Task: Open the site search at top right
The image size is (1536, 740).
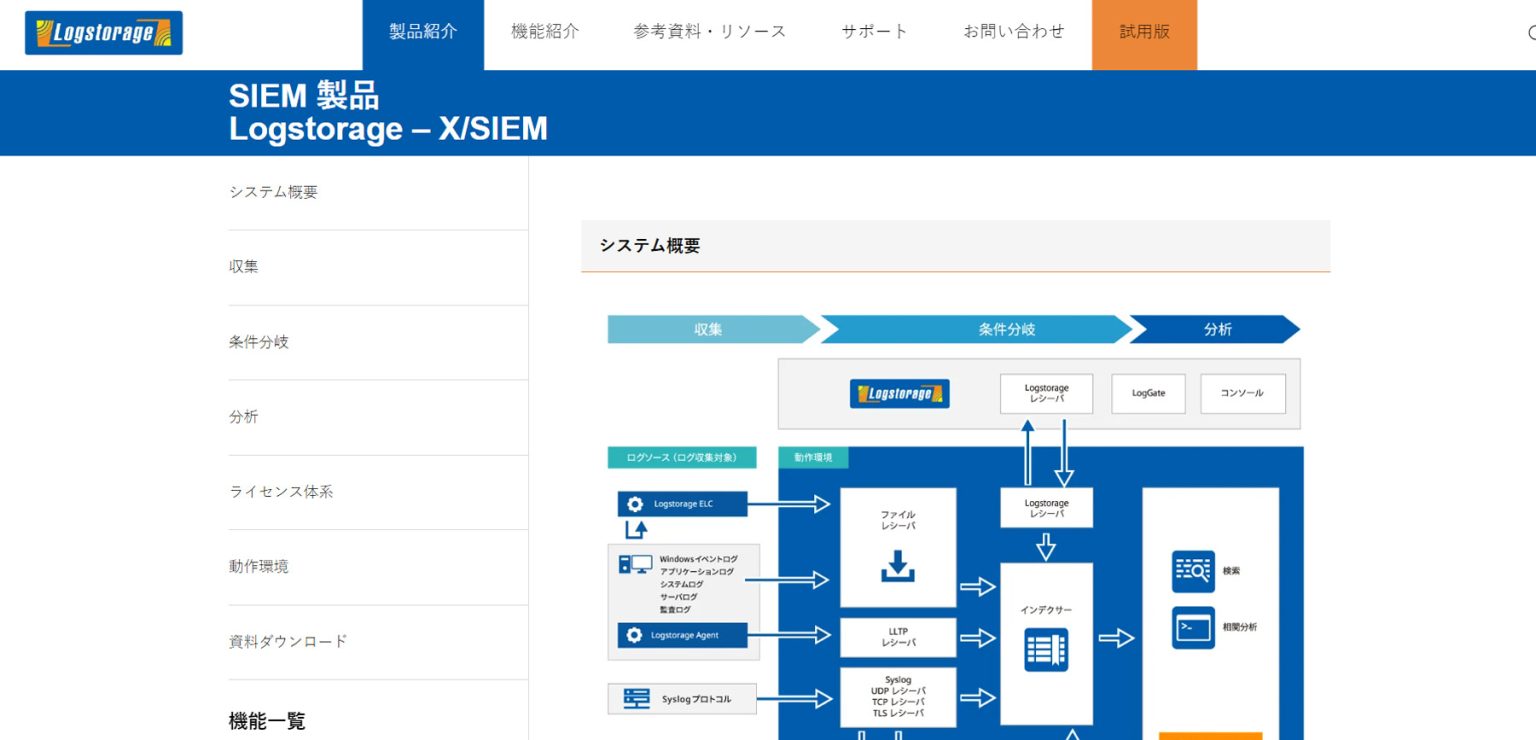Action: tap(1532, 31)
